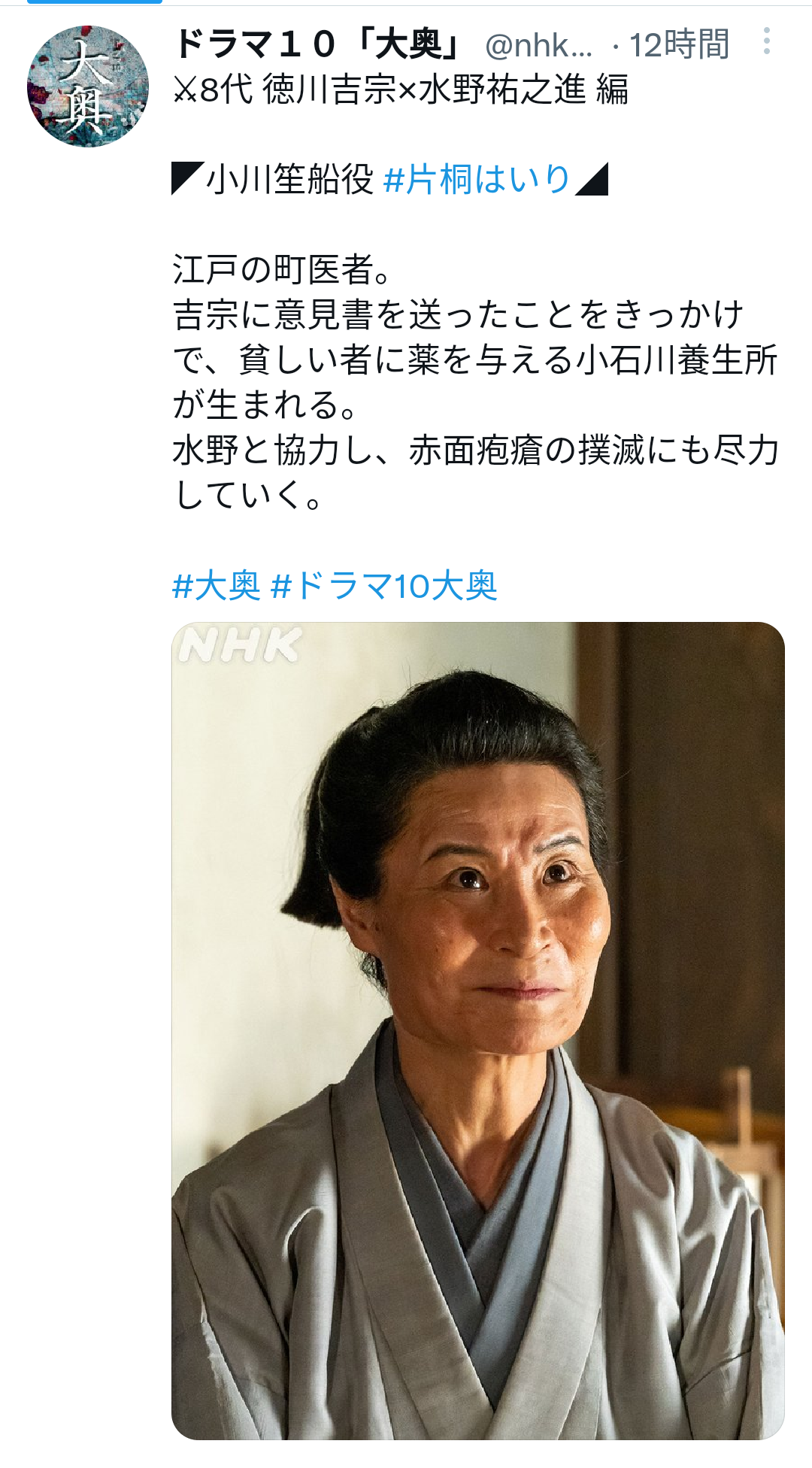The width and height of the screenshot is (812, 1468).
Task: Tap the sentence 江戸の町医者。
Action: (x=282, y=270)
